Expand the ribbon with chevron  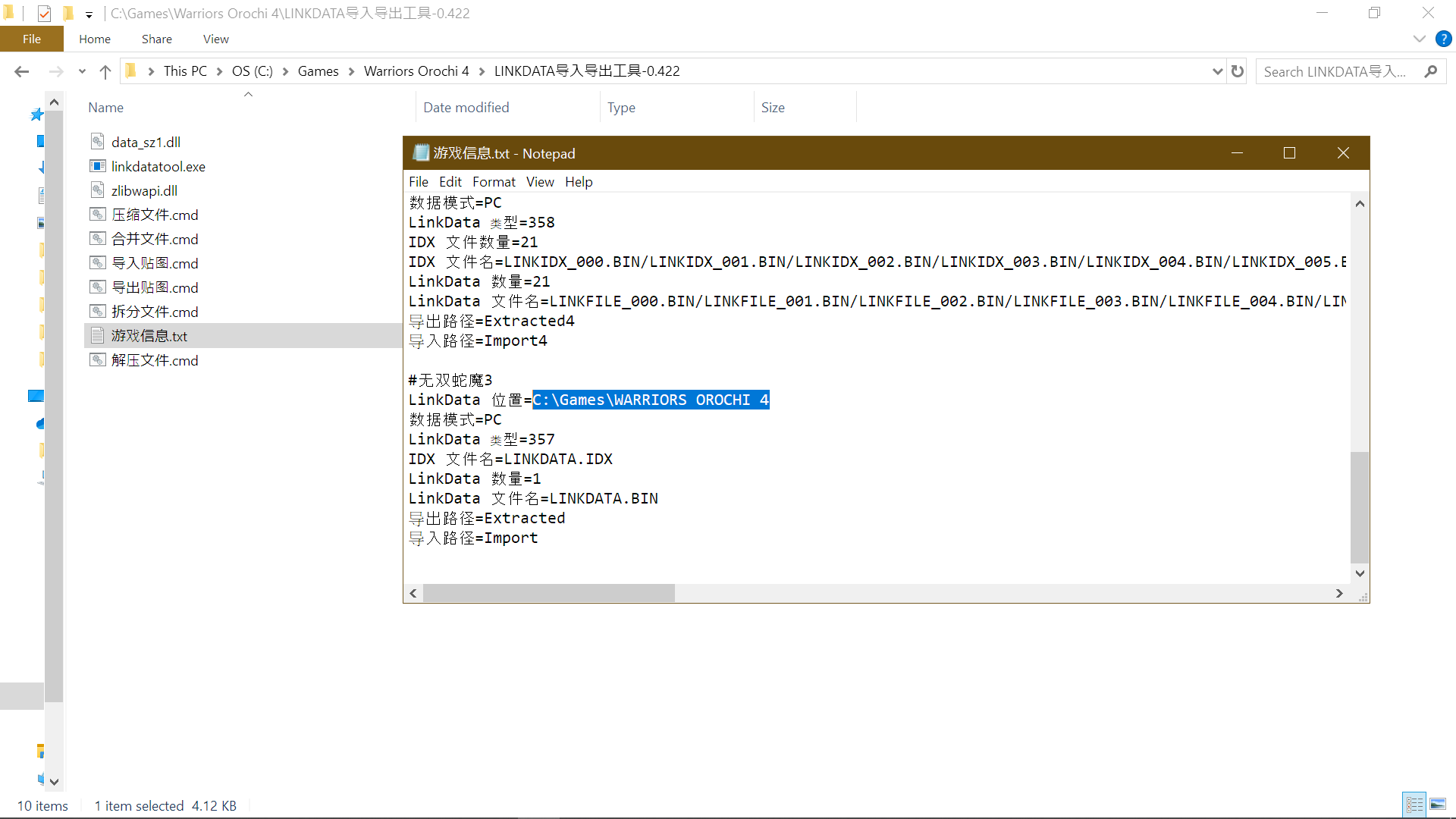[1419, 39]
